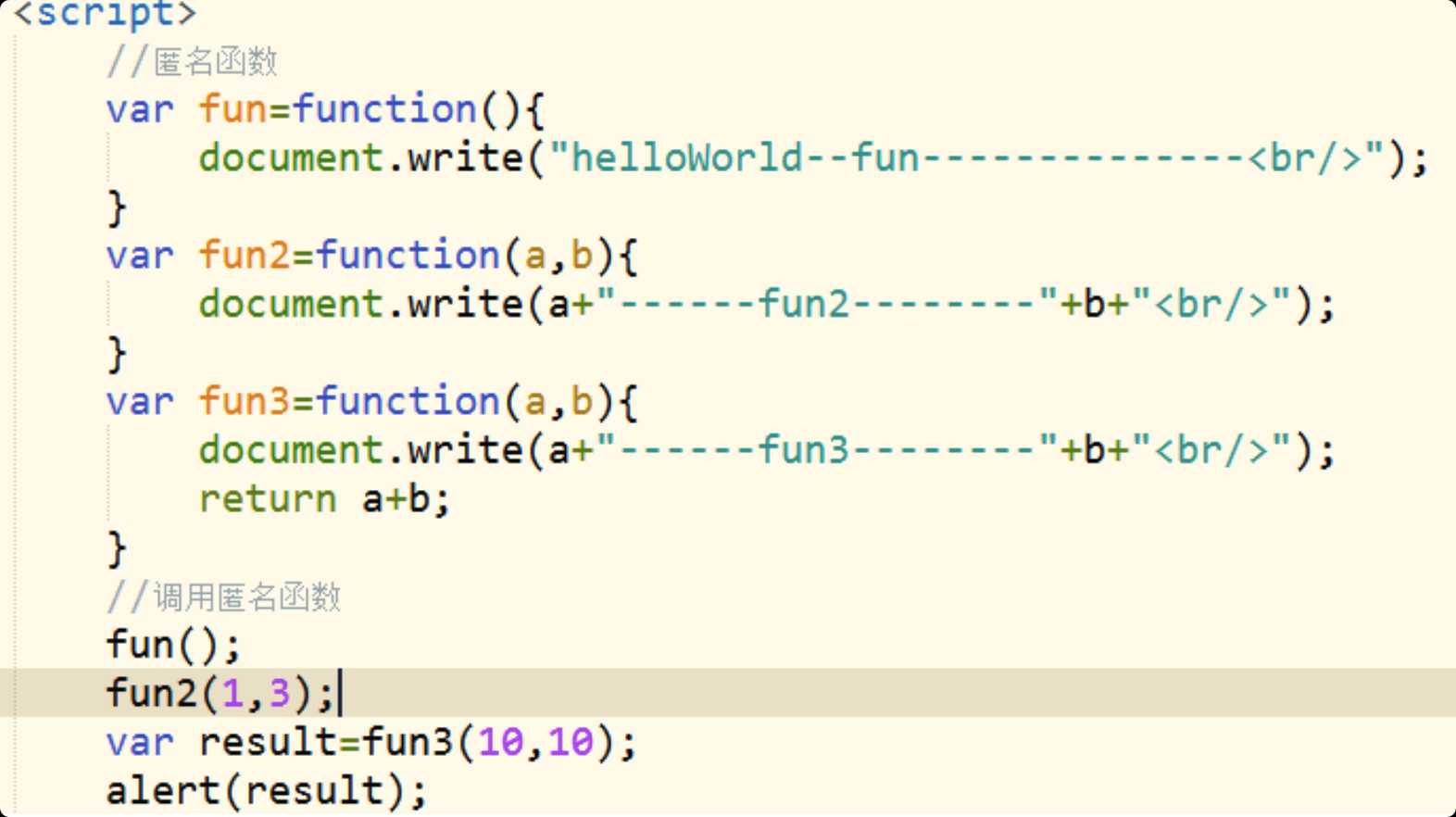Click the fun3 variable name declaration
Viewport: 1456px width, 817px height.
pyautogui.click(x=245, y=401)
